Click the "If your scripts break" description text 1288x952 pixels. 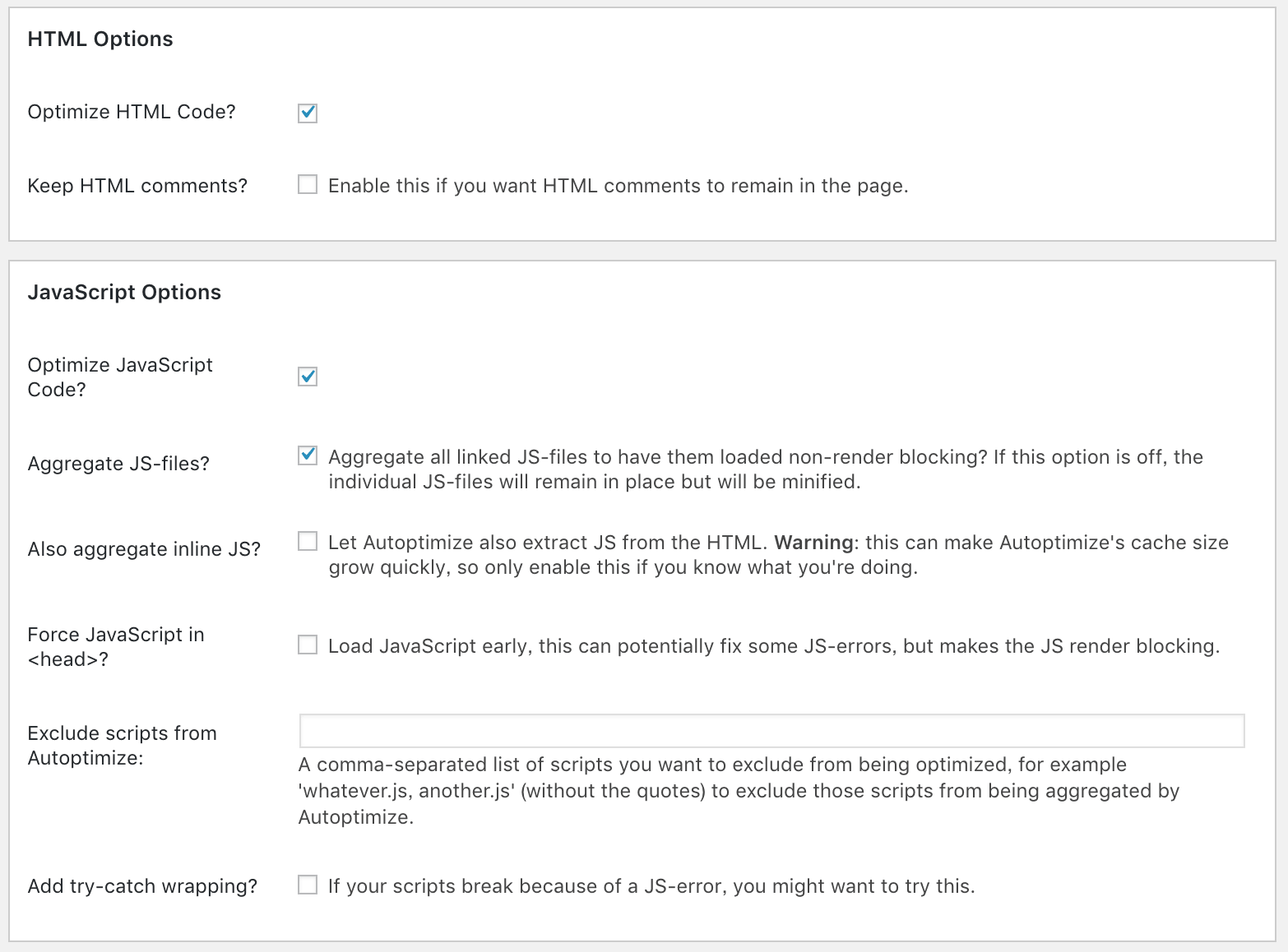pyautogui.click(x=651, y=886)
